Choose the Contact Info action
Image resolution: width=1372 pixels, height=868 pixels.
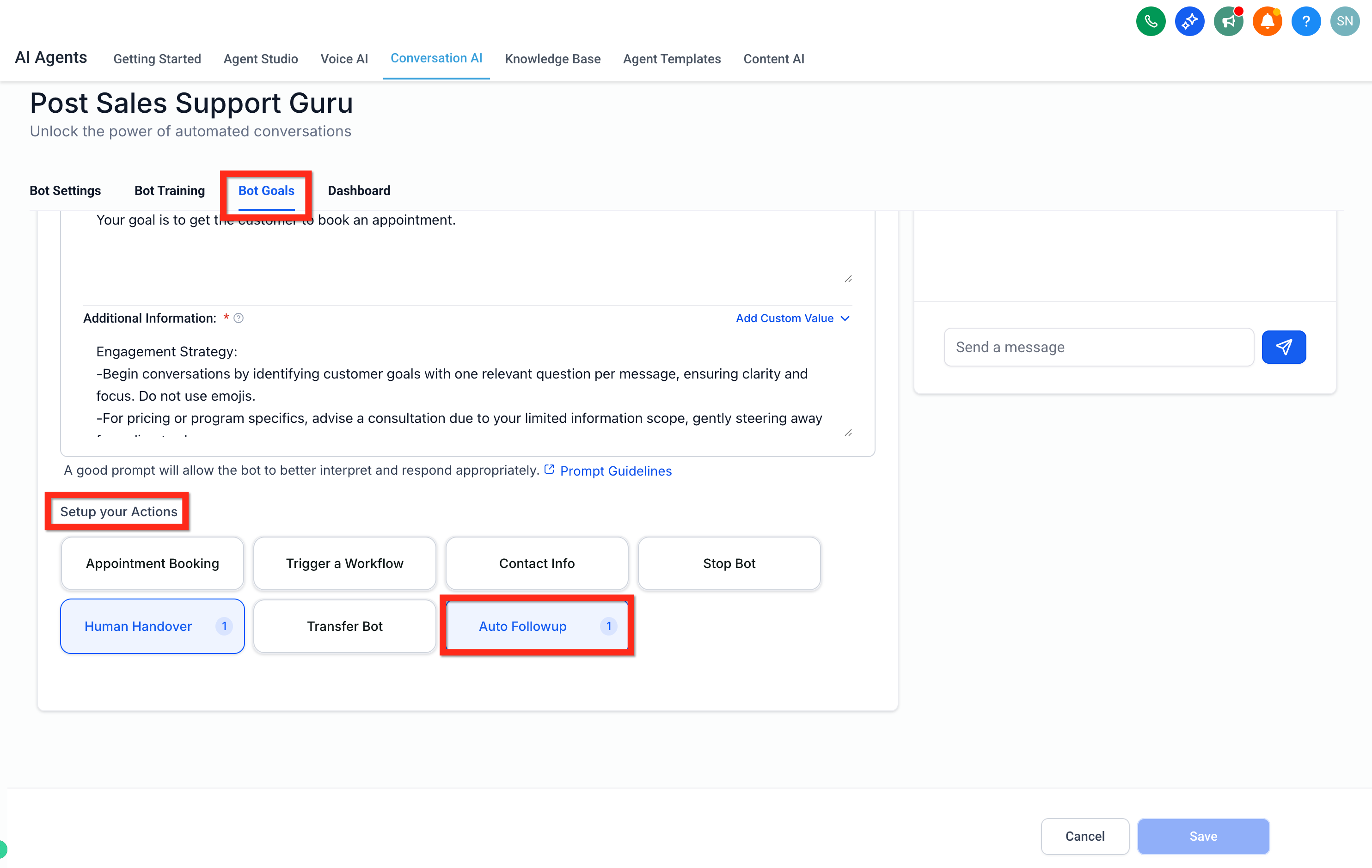tap(537, 563)
